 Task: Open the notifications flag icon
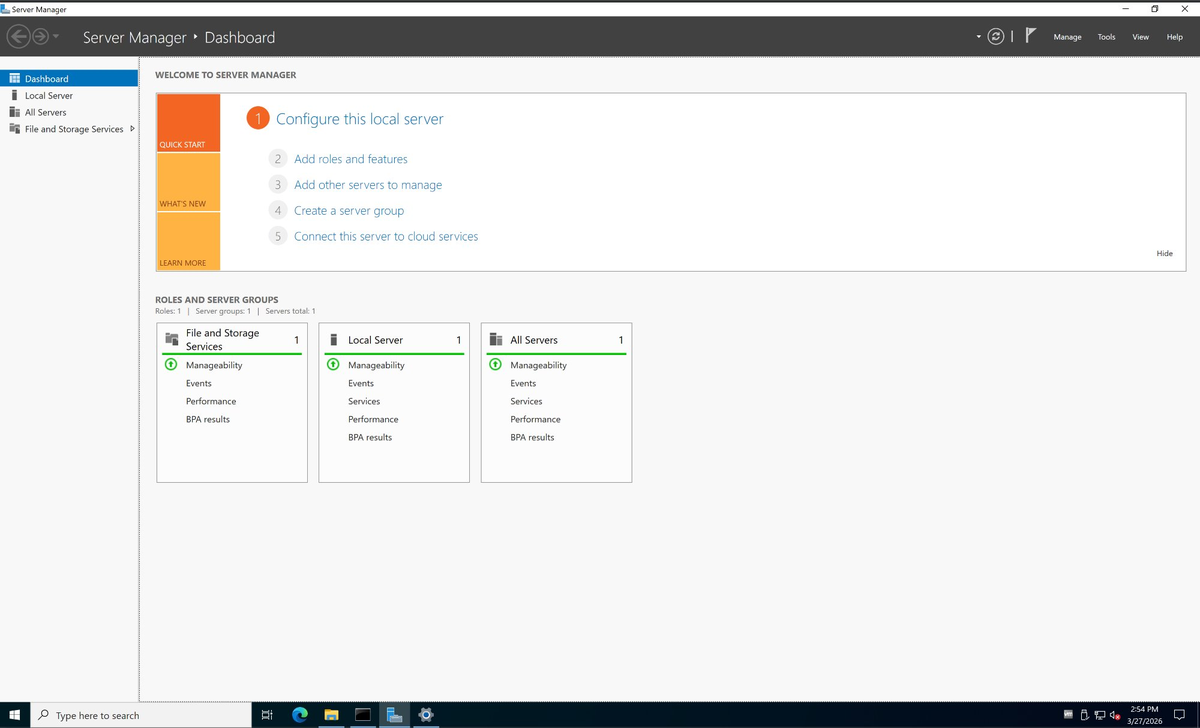click(x=1028, y=36)
